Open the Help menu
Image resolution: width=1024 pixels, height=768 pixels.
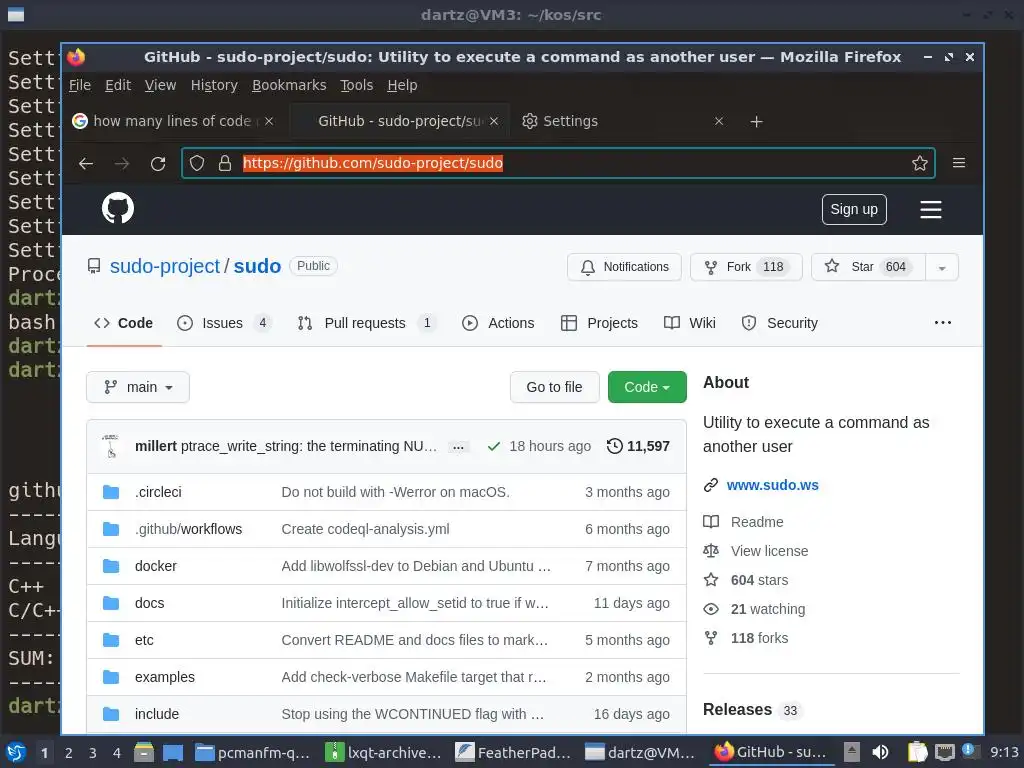pyautogui.click(x=402, y=85)
